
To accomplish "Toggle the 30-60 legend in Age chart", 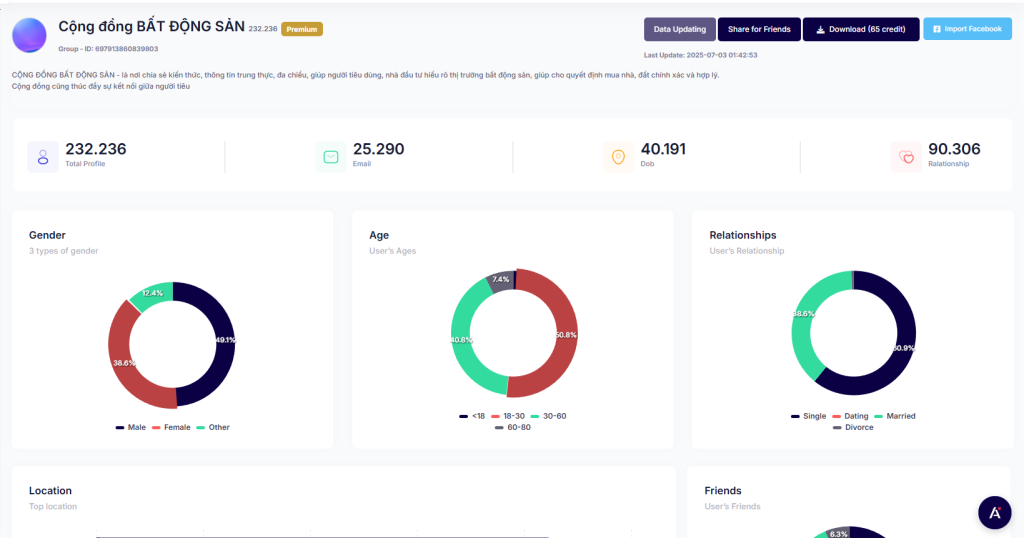I will pos(549,416).
